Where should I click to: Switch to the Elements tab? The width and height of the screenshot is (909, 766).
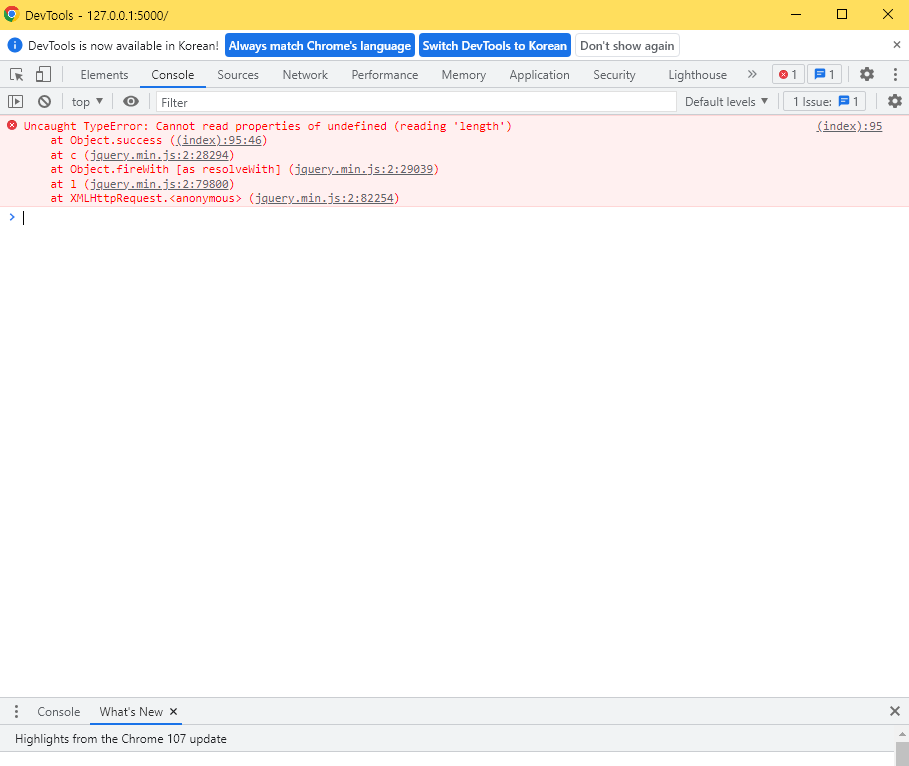point(104,75)
